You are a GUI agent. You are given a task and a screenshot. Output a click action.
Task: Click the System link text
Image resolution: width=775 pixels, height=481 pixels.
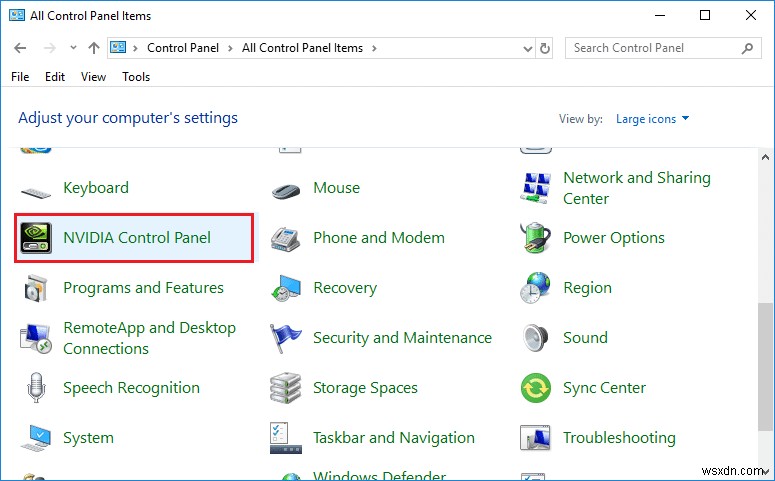[x=88, y=437]
